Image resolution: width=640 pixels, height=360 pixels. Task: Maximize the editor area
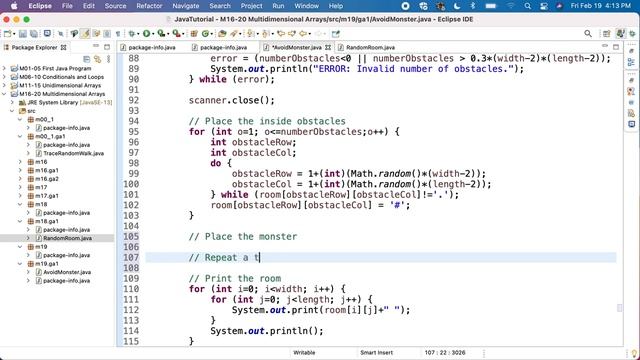(616, 47)
